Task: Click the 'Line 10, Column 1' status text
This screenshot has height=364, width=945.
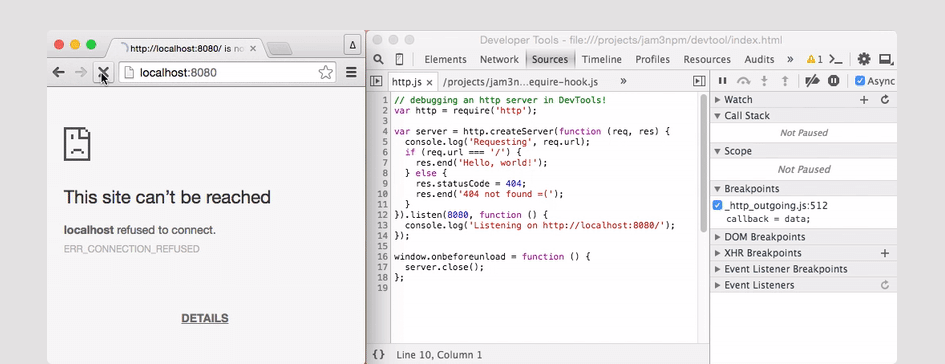Action: [439, 355]
